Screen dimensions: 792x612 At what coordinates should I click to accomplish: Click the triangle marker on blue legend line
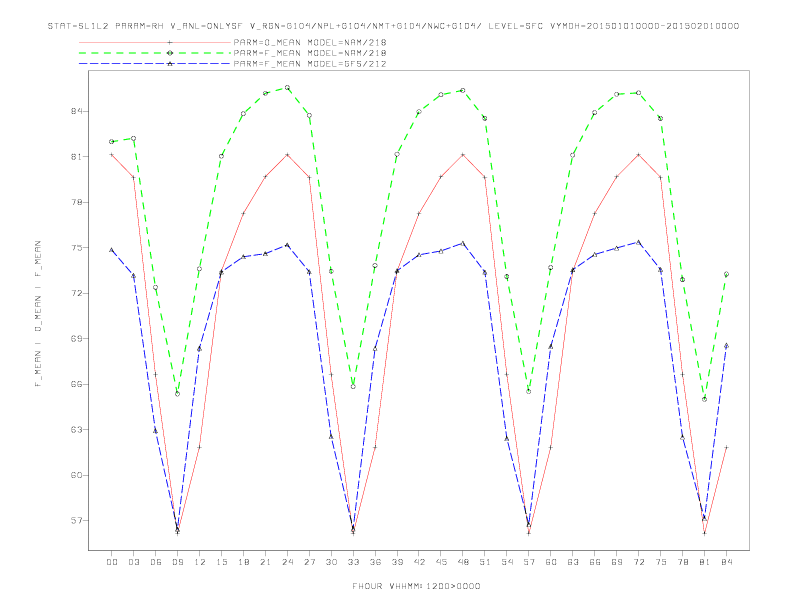pos(170,64)
